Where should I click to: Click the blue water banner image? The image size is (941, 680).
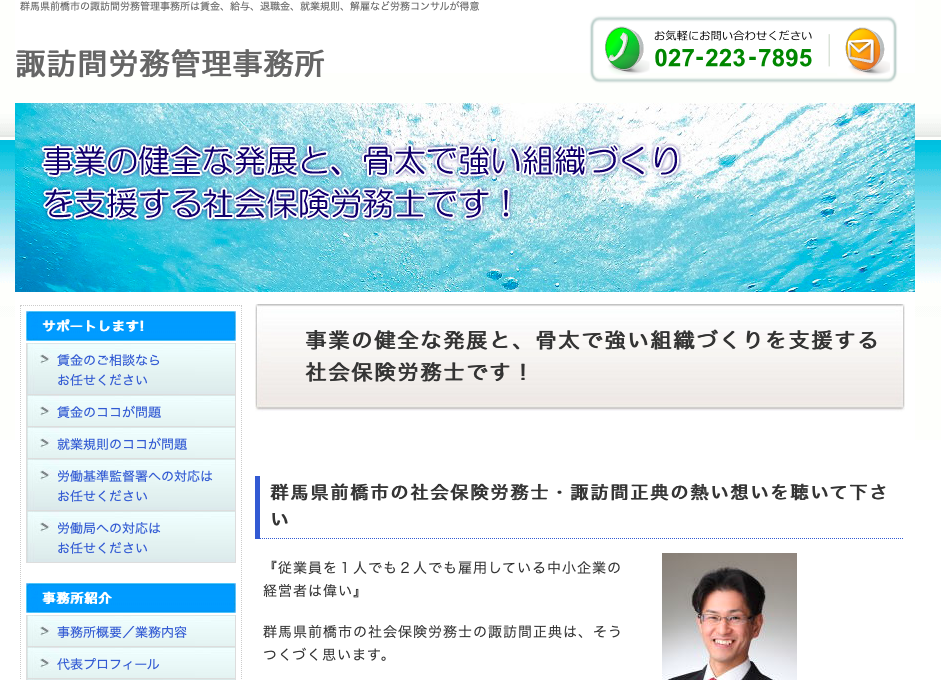[x=464, y=197]
